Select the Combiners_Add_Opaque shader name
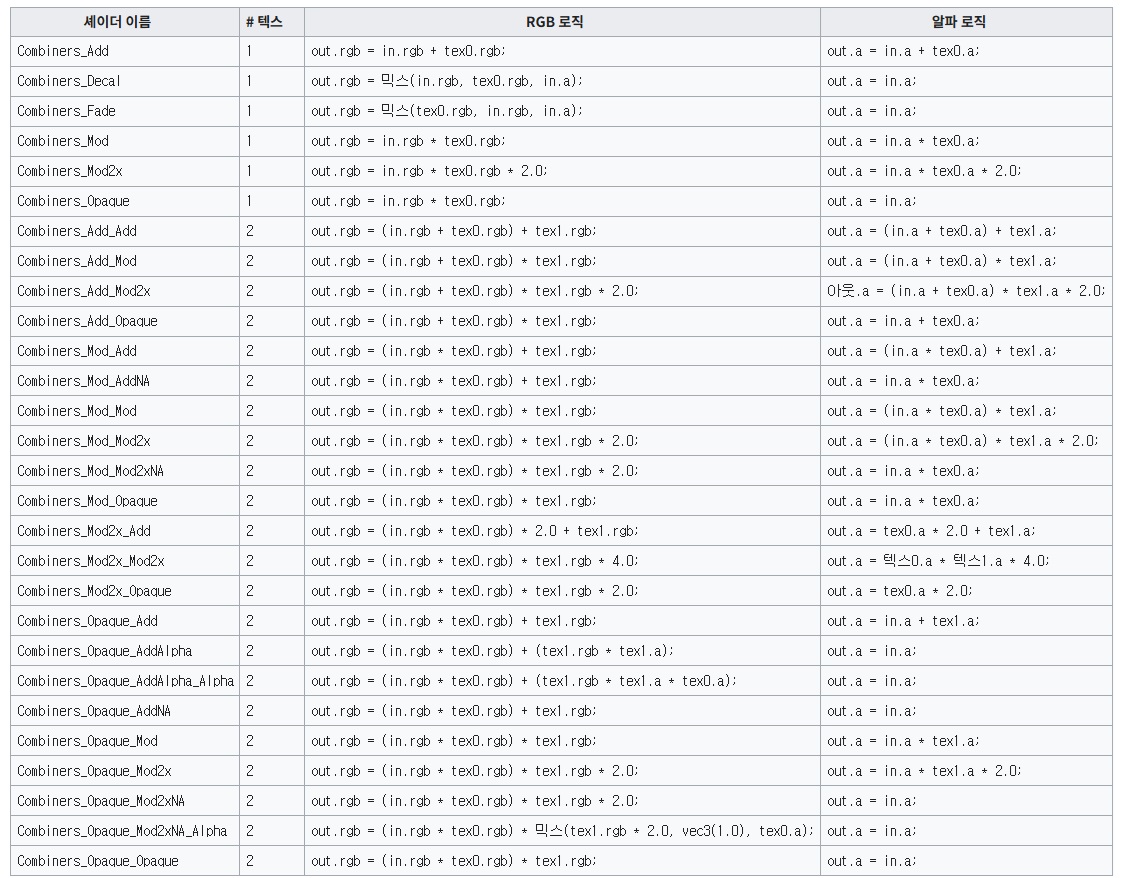The width and height of the screenshot is (1136, 878). [87, 321]
